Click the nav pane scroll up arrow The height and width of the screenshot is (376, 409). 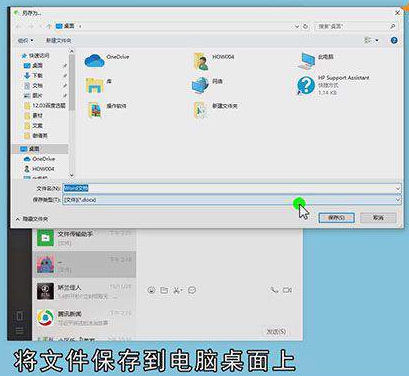click(72, 51)
